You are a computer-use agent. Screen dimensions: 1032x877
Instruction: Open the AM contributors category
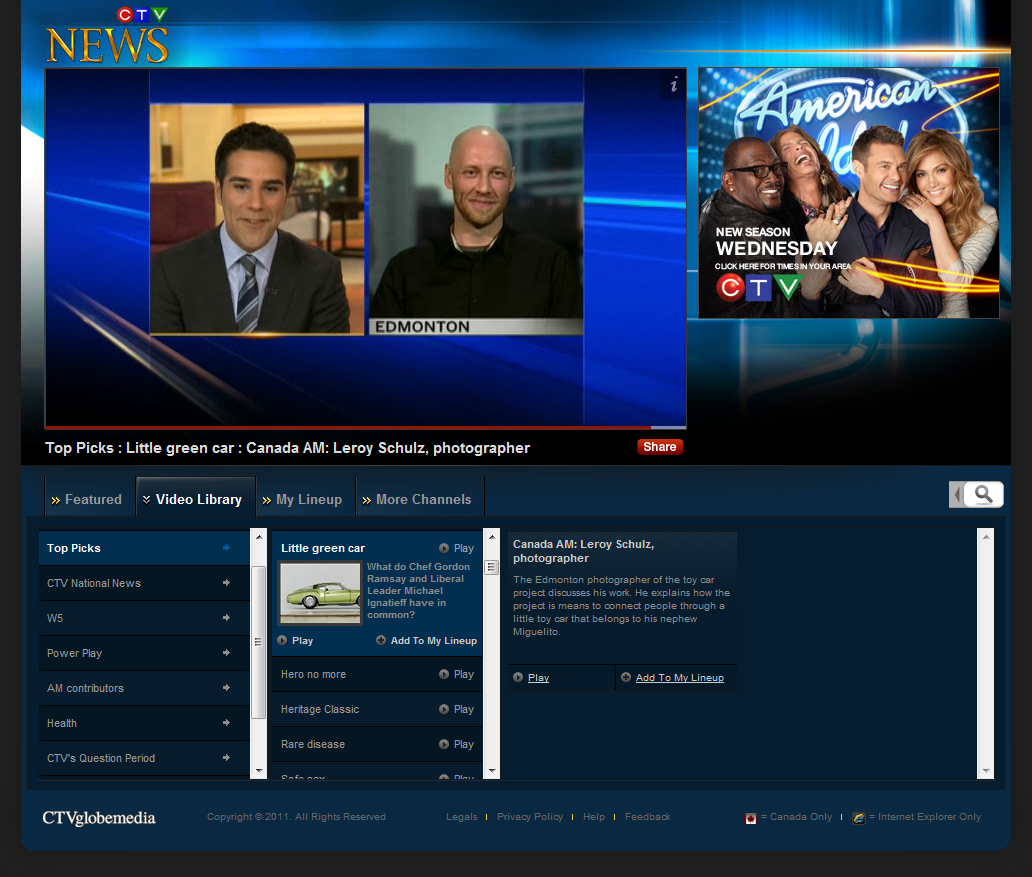pos(144,688)
